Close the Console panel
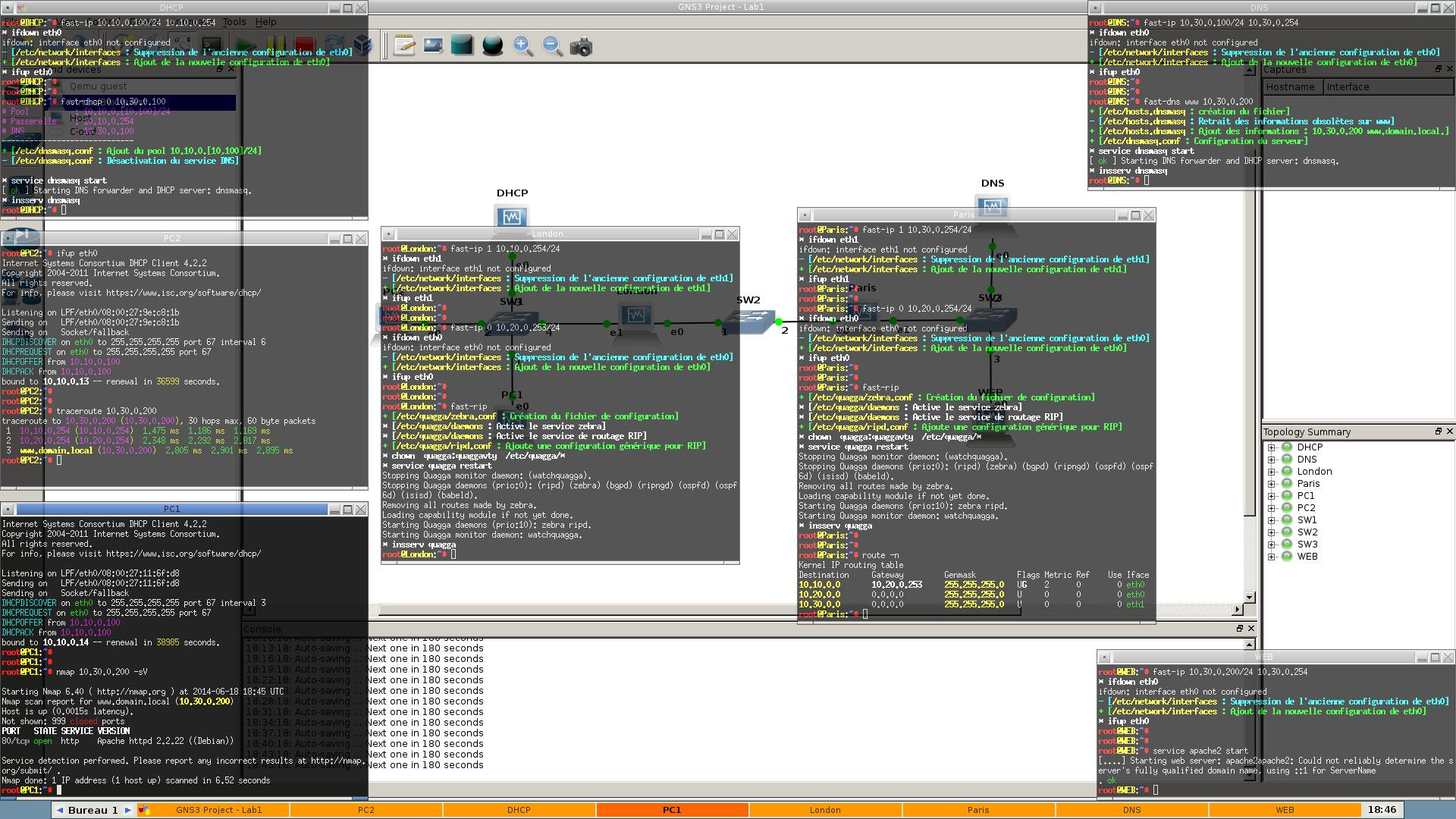1456x819 pixels. [1251, 629]
